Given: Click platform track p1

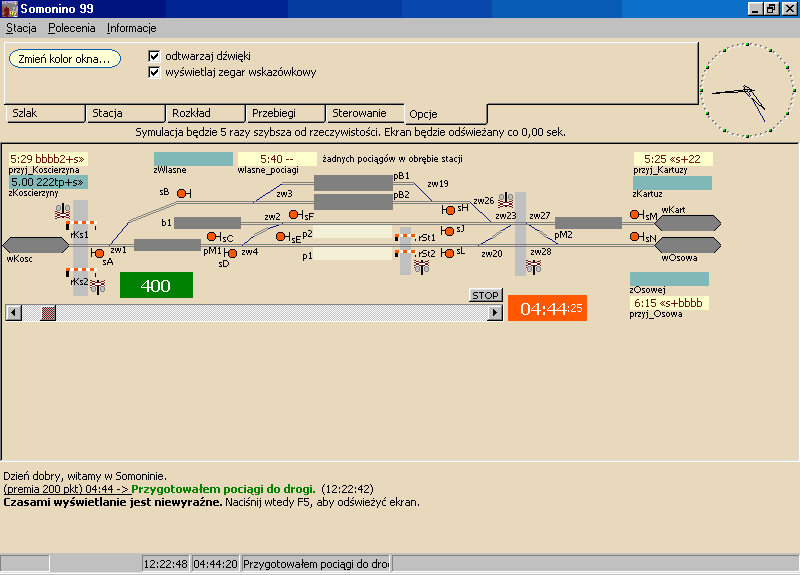Looking at the screenshot, I should click(x=352, y=254).
